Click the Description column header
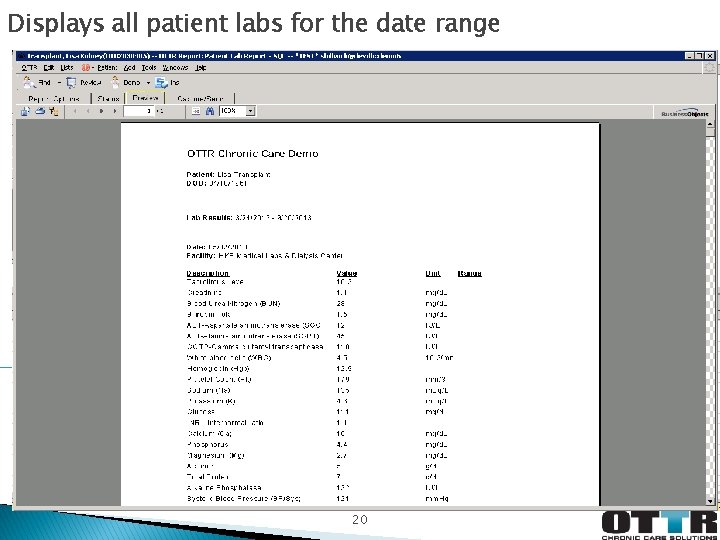Viewport: 720px width, 540px height. tap(208, 273)
